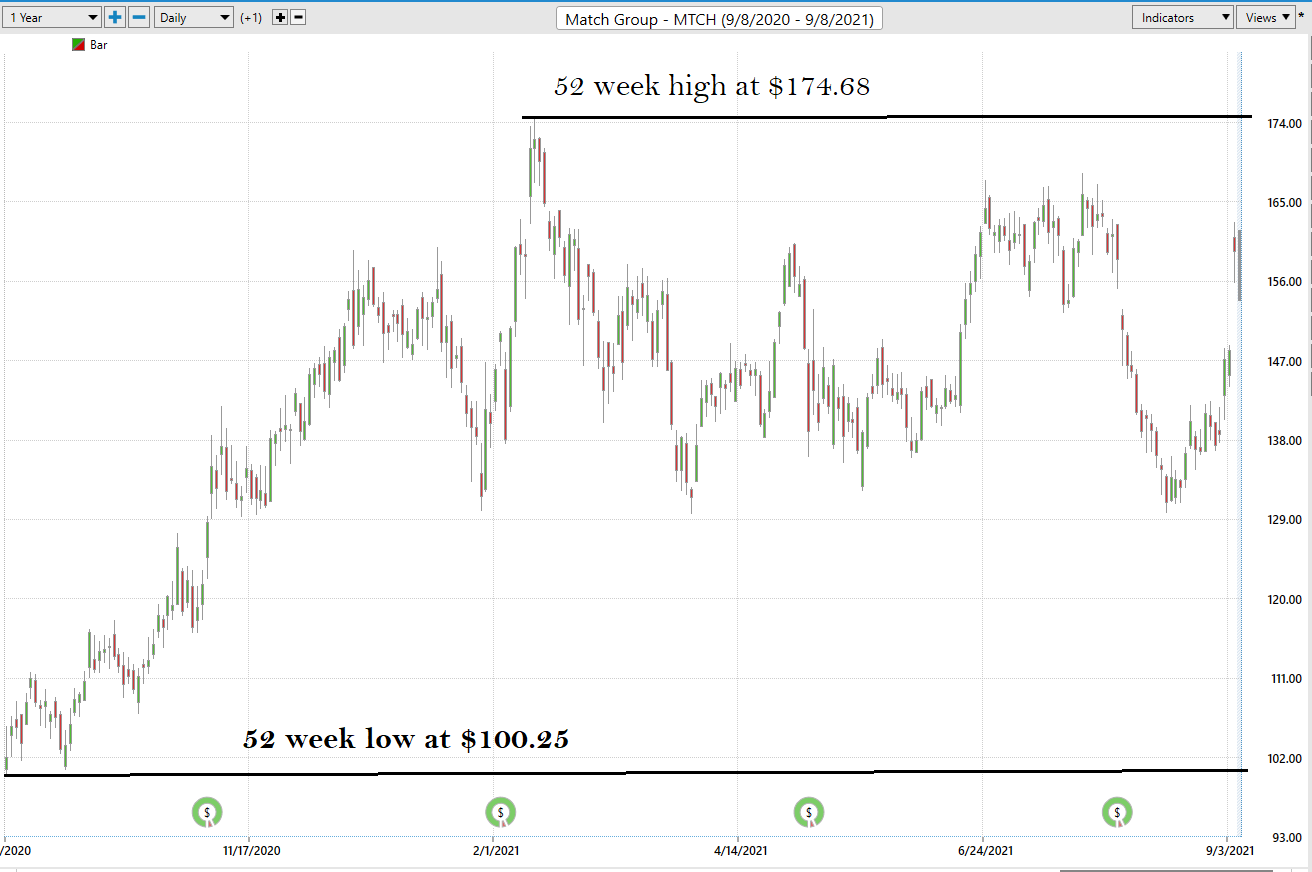Image resolution: width=1312 pixels, height=872 pixels.
Task: Click the 11/17/2020 date axis label
Action: 251,851
